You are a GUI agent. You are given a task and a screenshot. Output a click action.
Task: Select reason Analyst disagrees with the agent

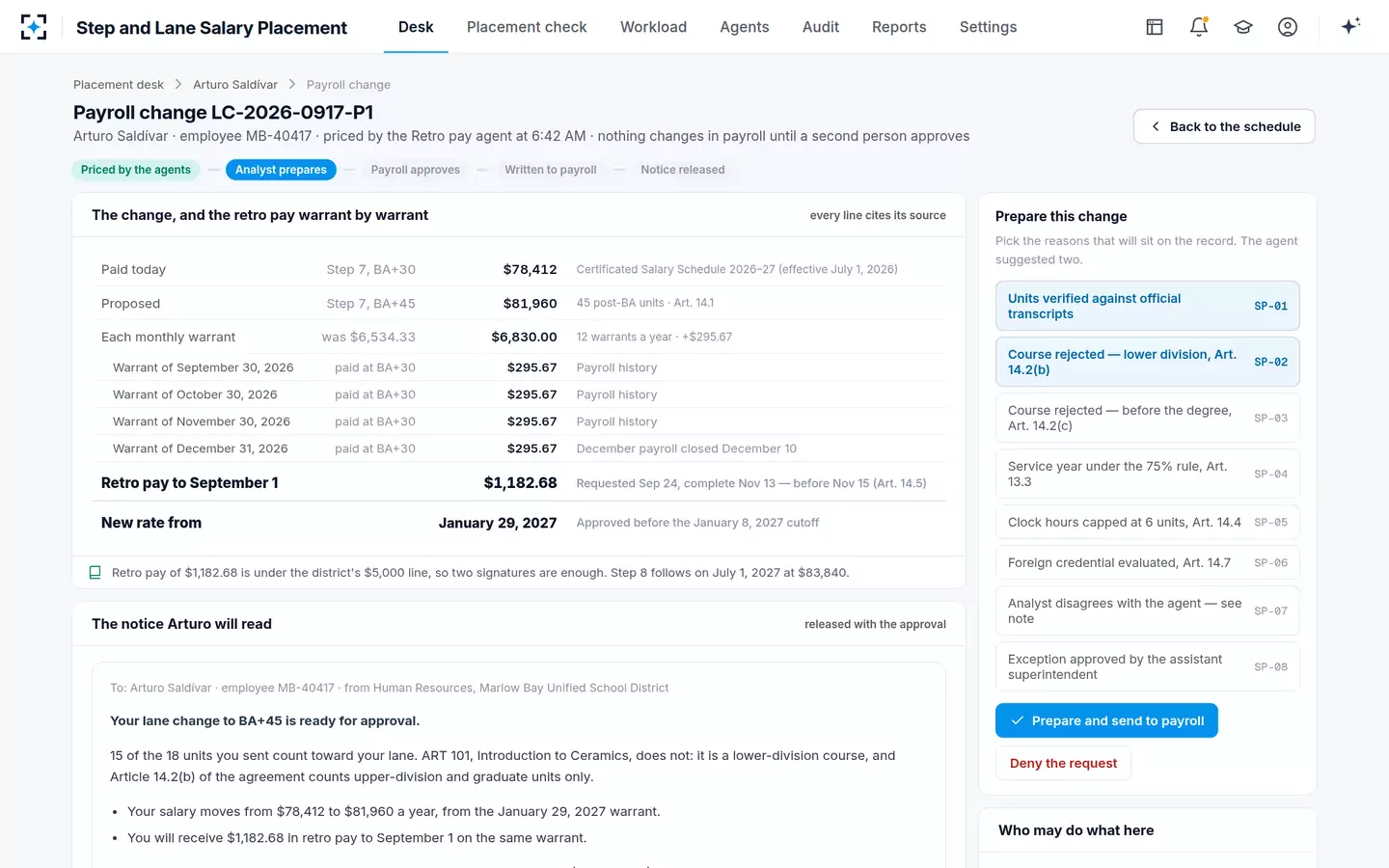pyautogui.click(x=1148, y=610)
